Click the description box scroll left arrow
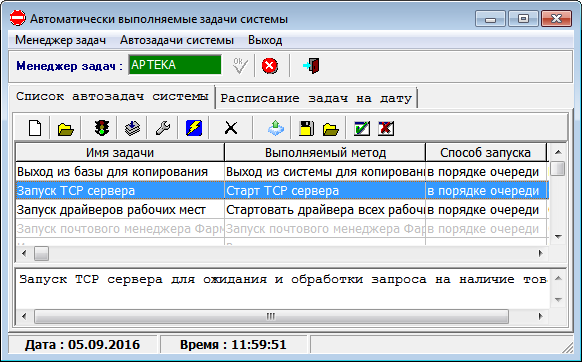 click(24, 317)
